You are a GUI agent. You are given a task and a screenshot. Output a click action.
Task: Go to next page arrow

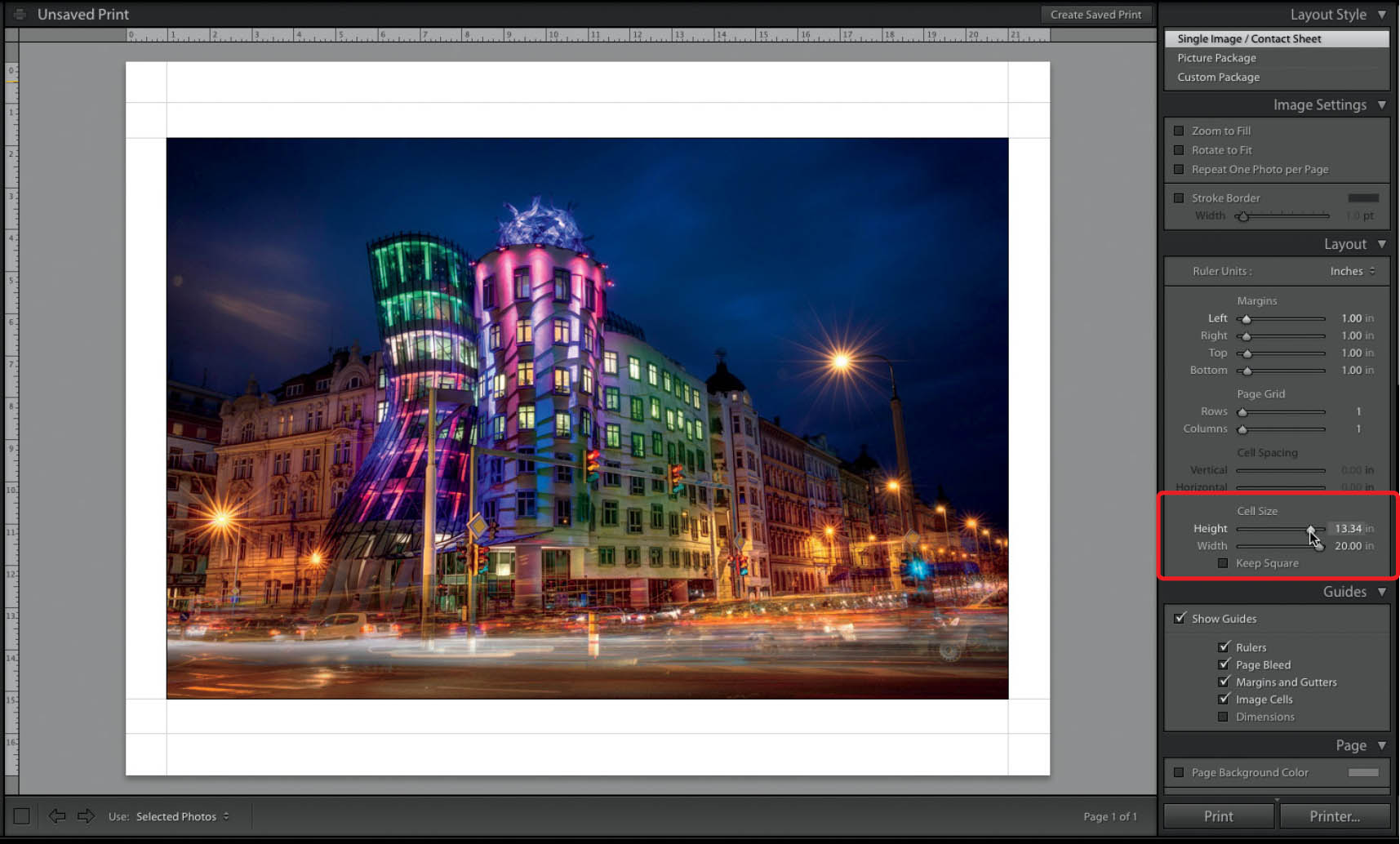(86, 815)
